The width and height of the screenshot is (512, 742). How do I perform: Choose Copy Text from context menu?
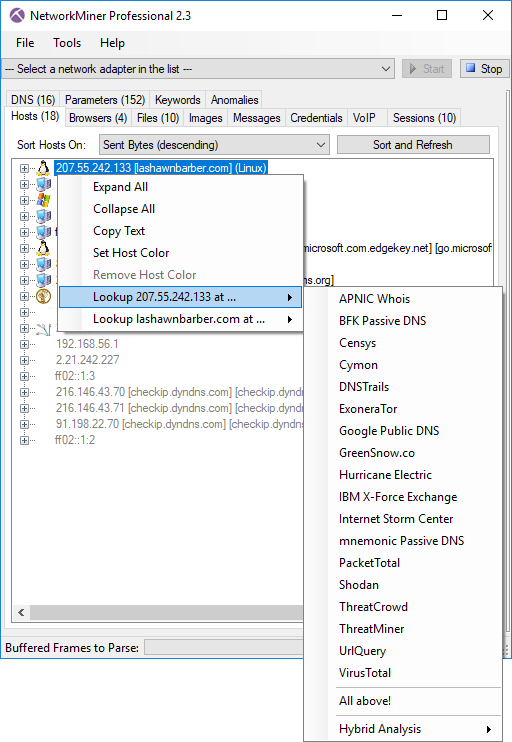pyautogui.click(x=180, y=231)
